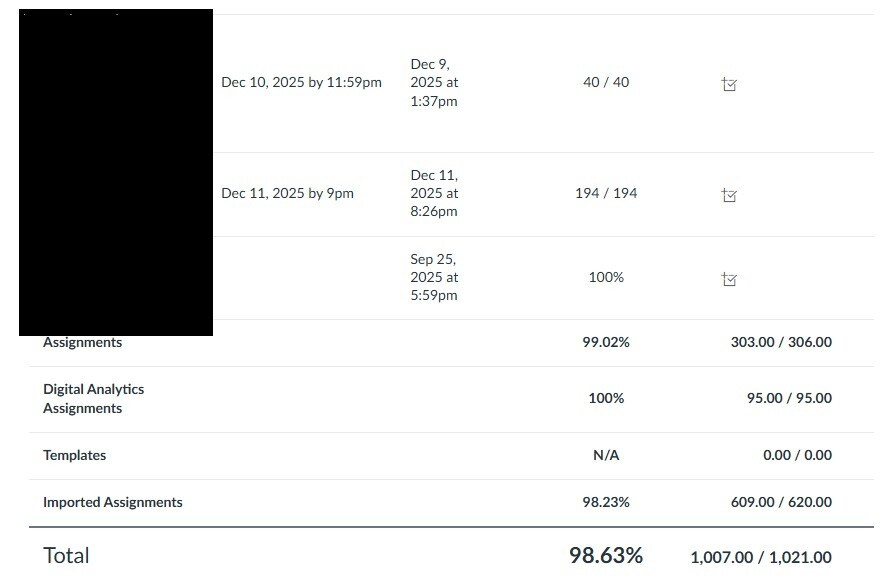Screen dimensions: 888x581
Task: Select the 1,007.00 / 1,021.00 total points
Action: pos(760,557)
